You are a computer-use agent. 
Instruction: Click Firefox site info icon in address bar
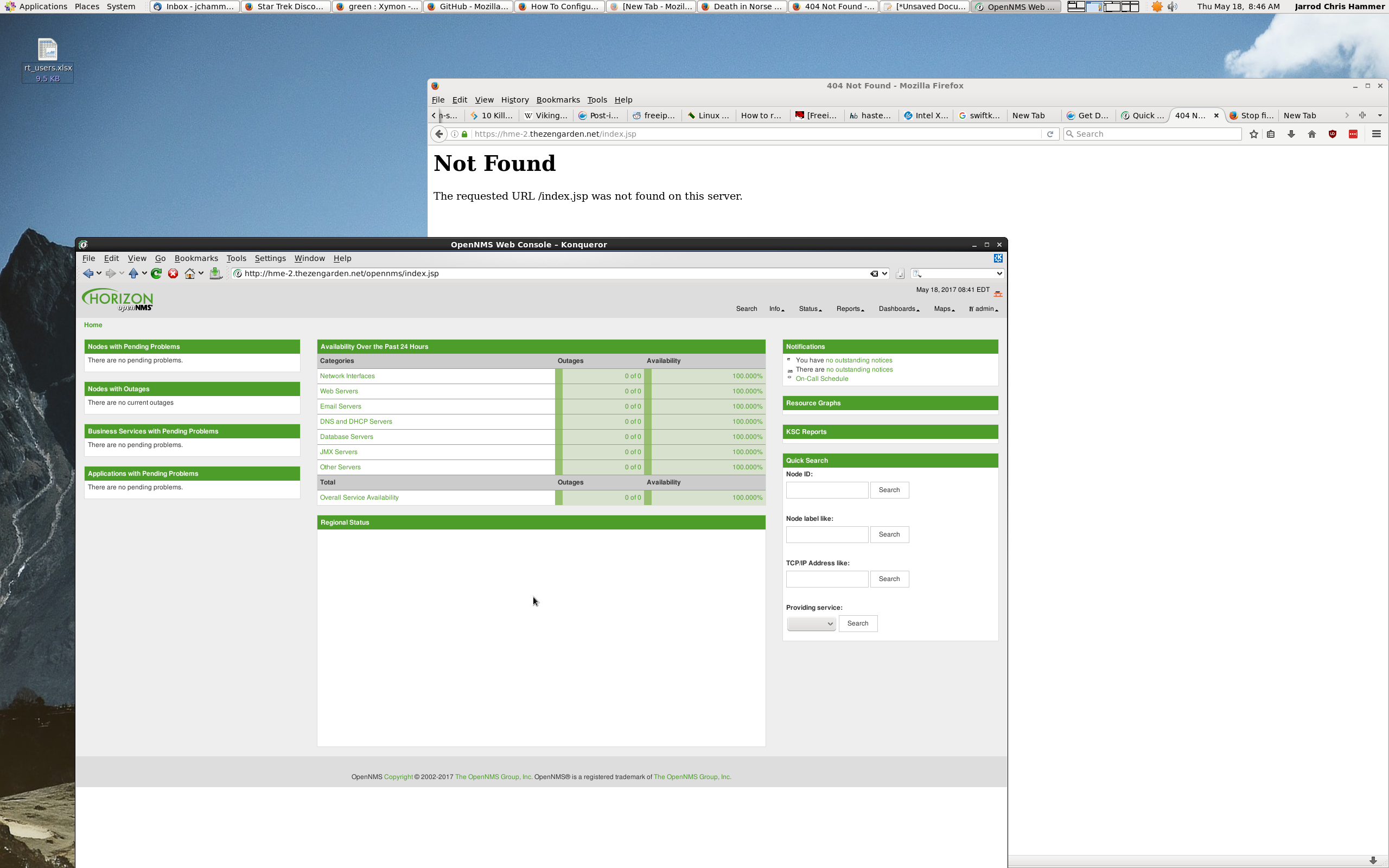[x=454, y=134]
